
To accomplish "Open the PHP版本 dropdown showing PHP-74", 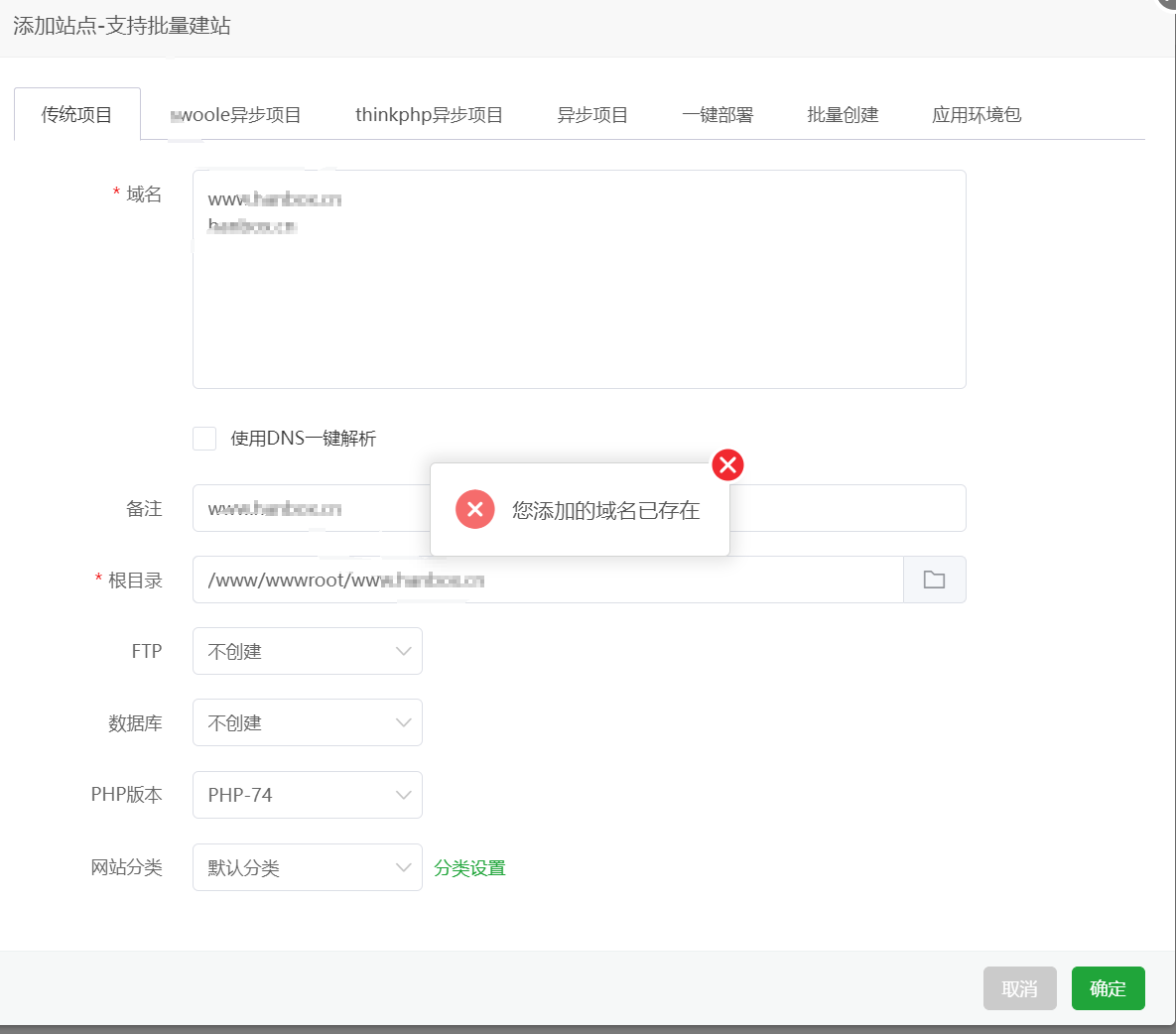I will (308, 795).
